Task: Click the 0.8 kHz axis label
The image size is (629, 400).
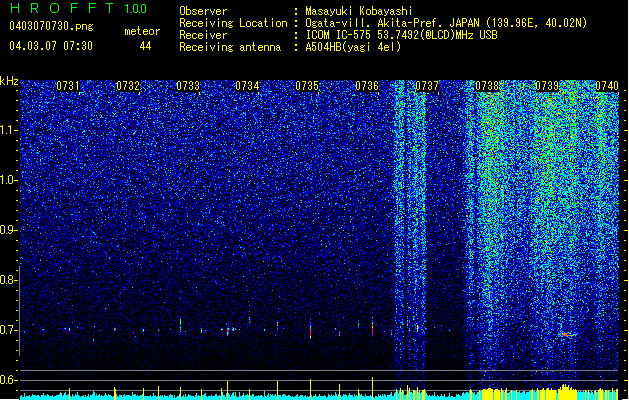Action: (8, 280)
